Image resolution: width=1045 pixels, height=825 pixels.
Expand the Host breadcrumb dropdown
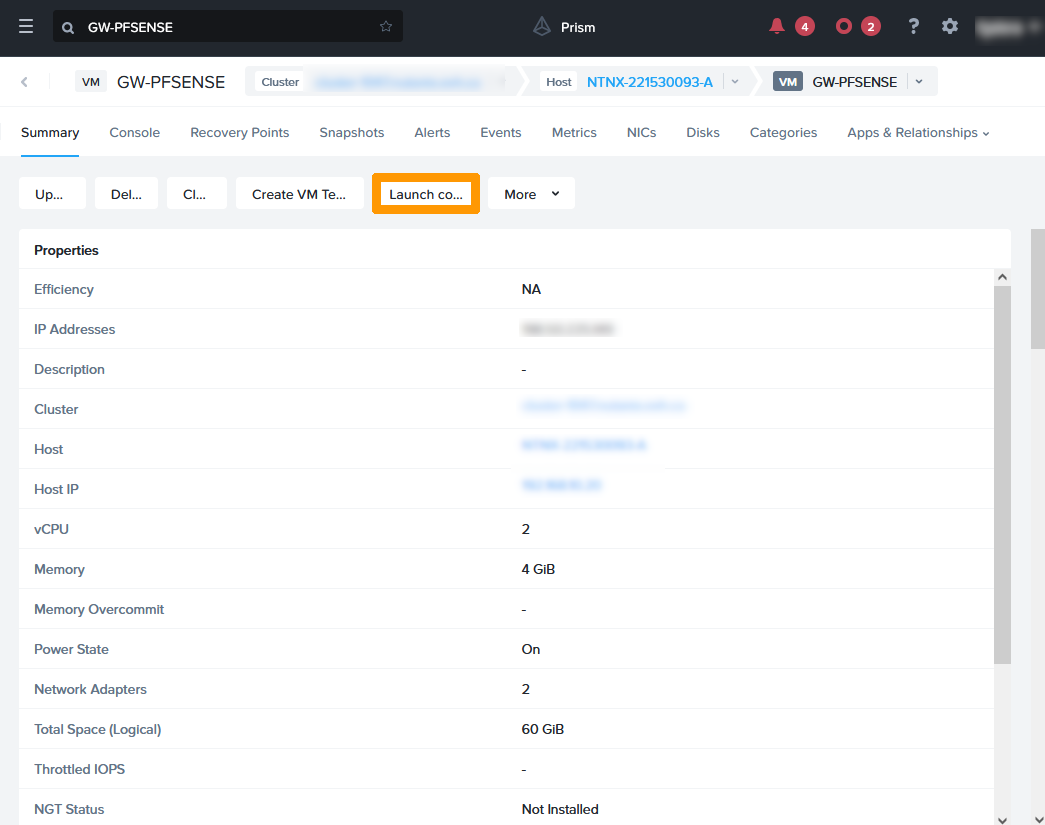point(735,82)
